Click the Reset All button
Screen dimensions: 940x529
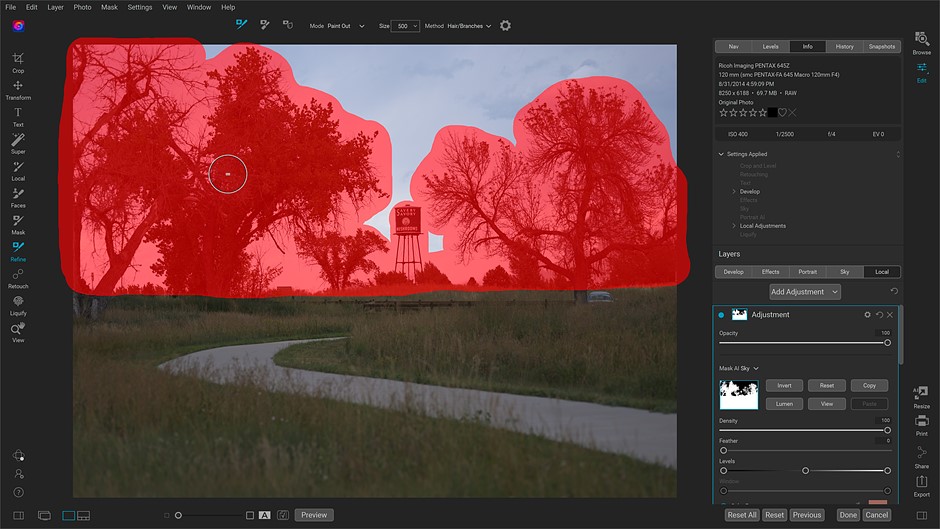[742, 515]
